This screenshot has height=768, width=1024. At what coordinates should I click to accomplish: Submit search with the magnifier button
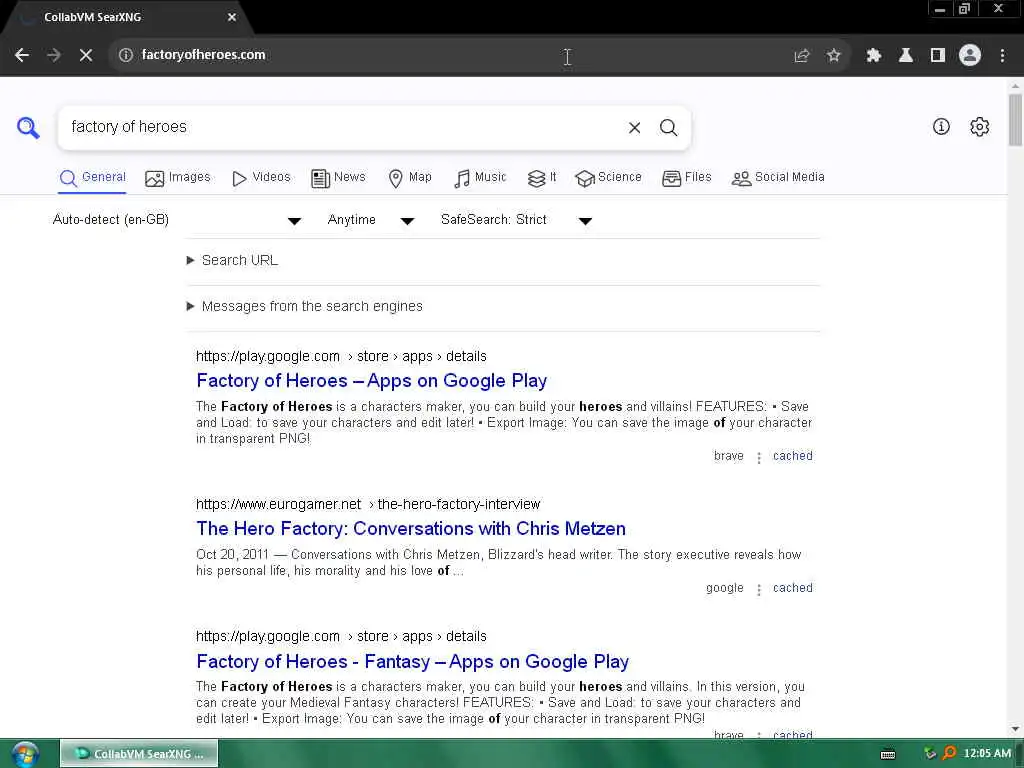(668, 127)
